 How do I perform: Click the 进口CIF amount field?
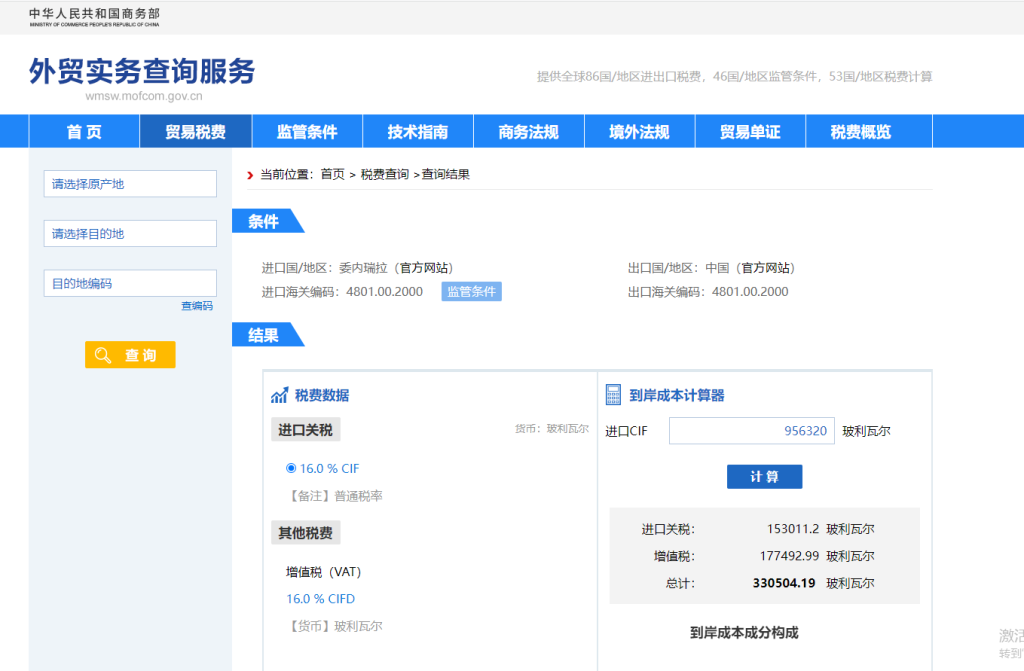[752, 431]
